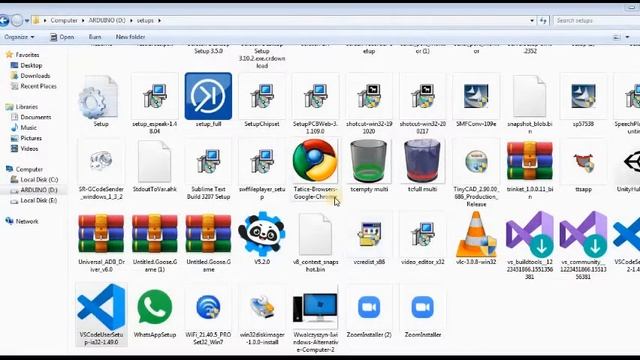Viewport: 640px width, 360px height.
Task: Select the tcempty multi trash icon
Action: coord(369,161)
